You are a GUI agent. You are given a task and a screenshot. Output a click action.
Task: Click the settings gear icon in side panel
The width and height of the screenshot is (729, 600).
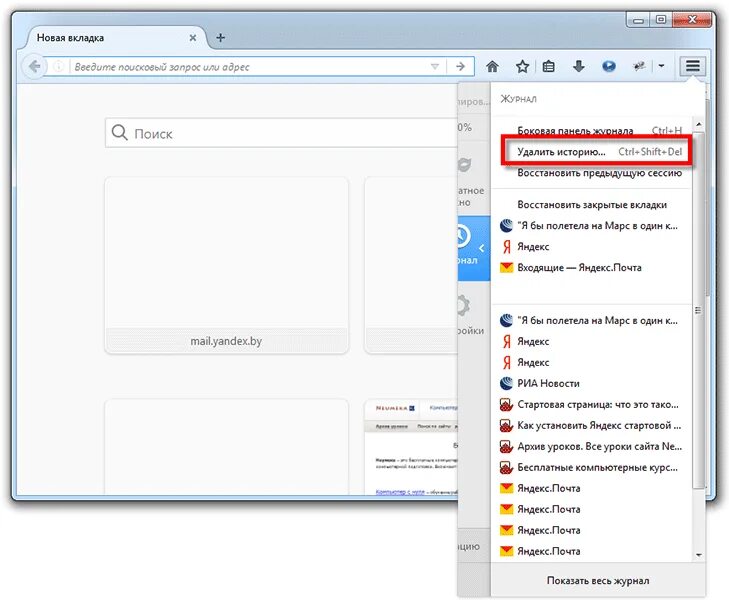pyautogui.click(x=466, y=305)
